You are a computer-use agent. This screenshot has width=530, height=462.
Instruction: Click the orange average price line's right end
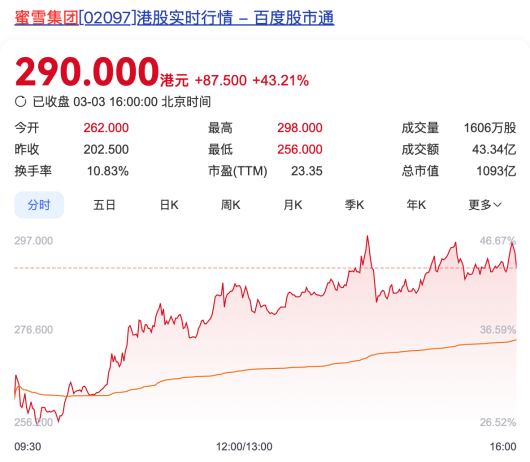pos(515,340)
